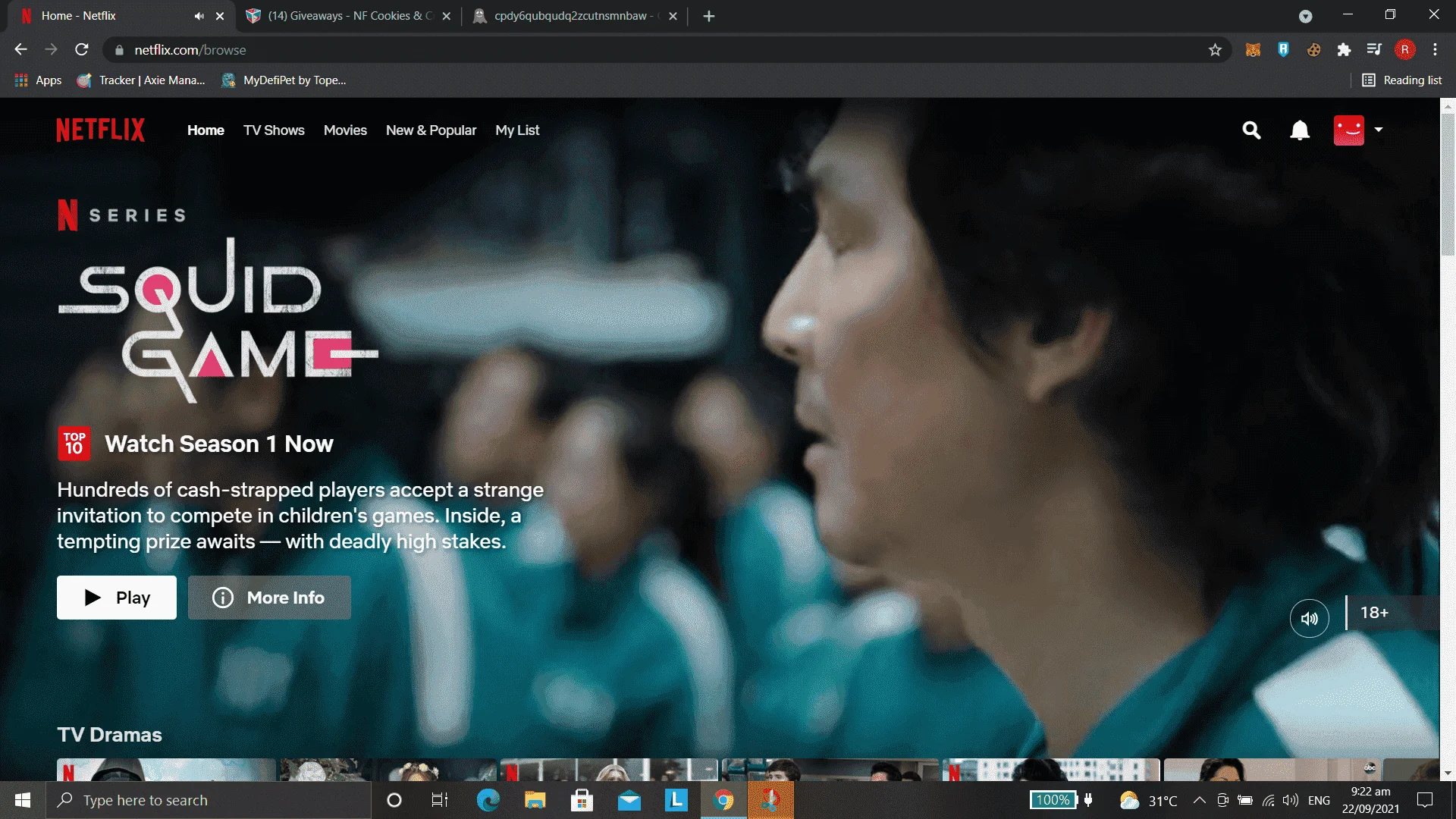Mute the trailer audio button
This screenshot has width=1456, height=819.
(1310, 618)
